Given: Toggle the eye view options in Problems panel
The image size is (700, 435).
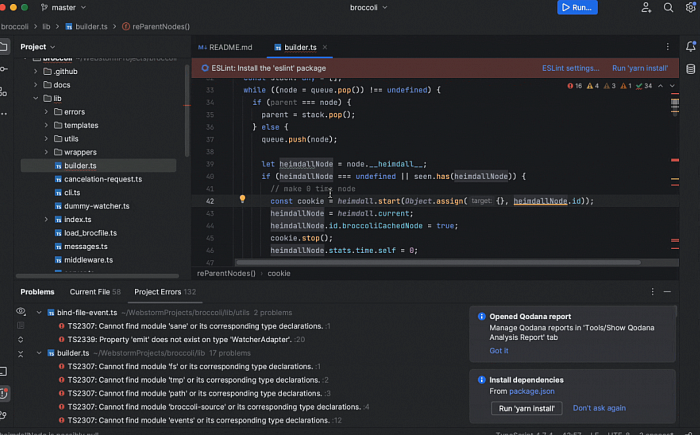Looking at the screenshot, I should (21, 311).
